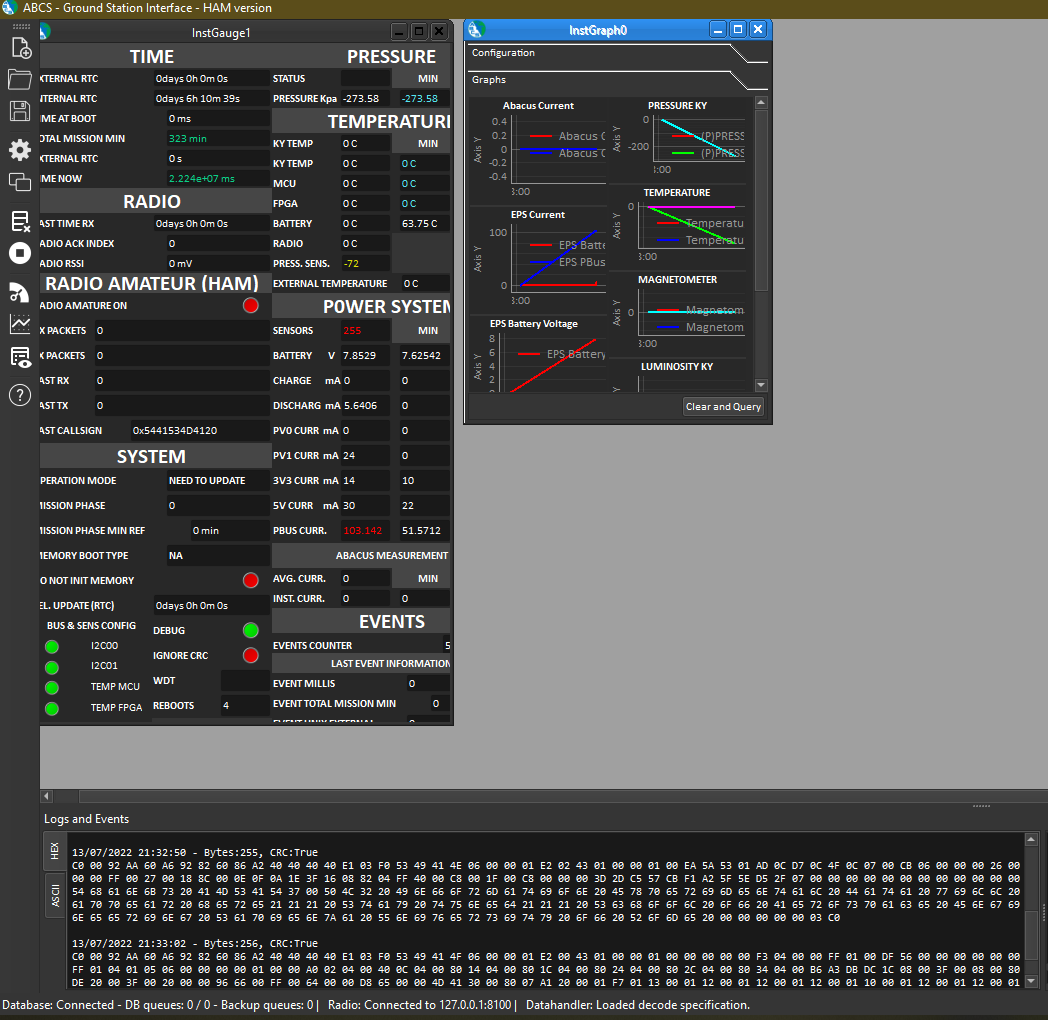Select the PRESSURE KY graph
This screenshot has width=1048, height=1020.
[x=679, y=139]
